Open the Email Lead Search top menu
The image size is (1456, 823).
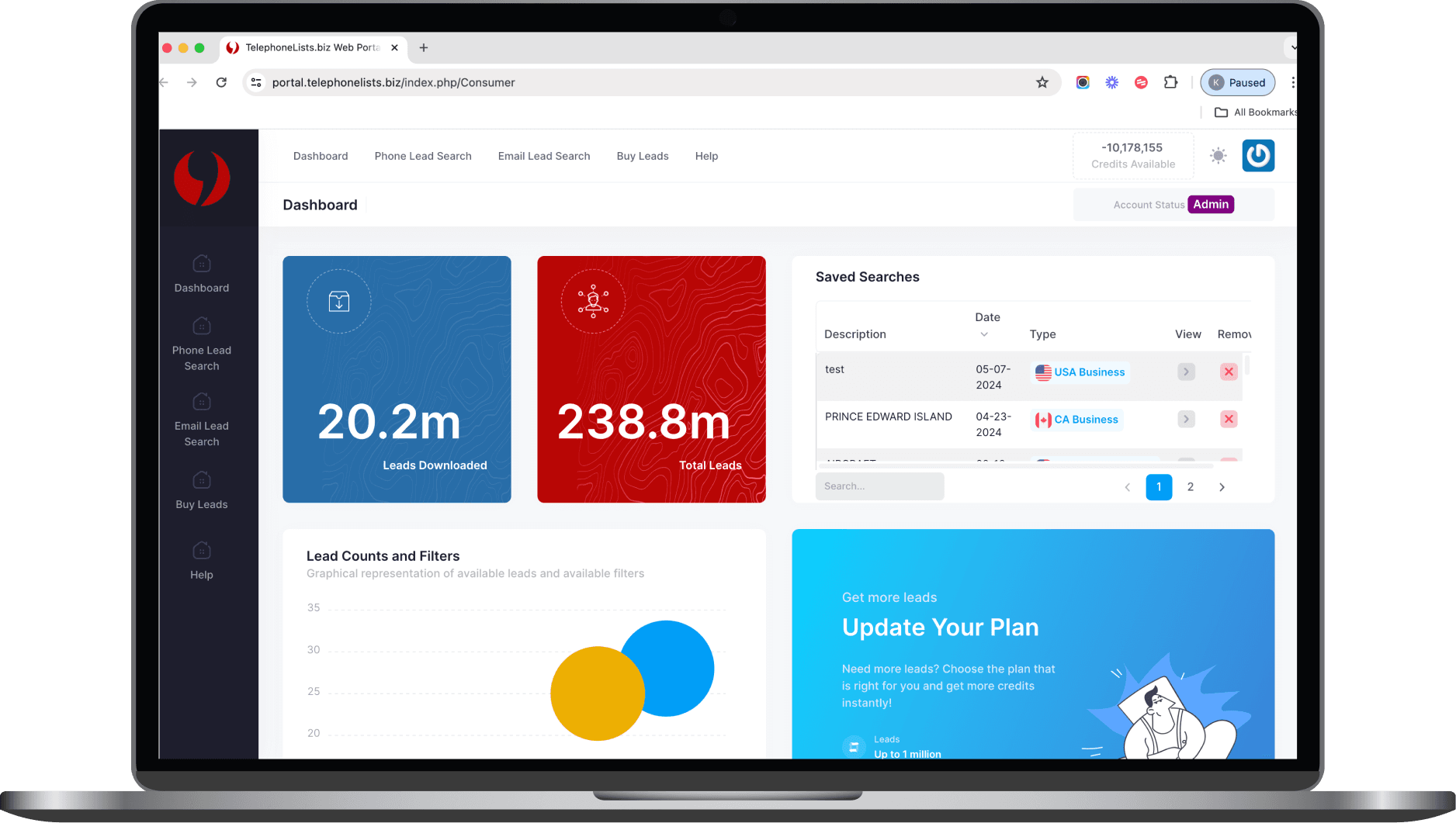coord(544,156)
